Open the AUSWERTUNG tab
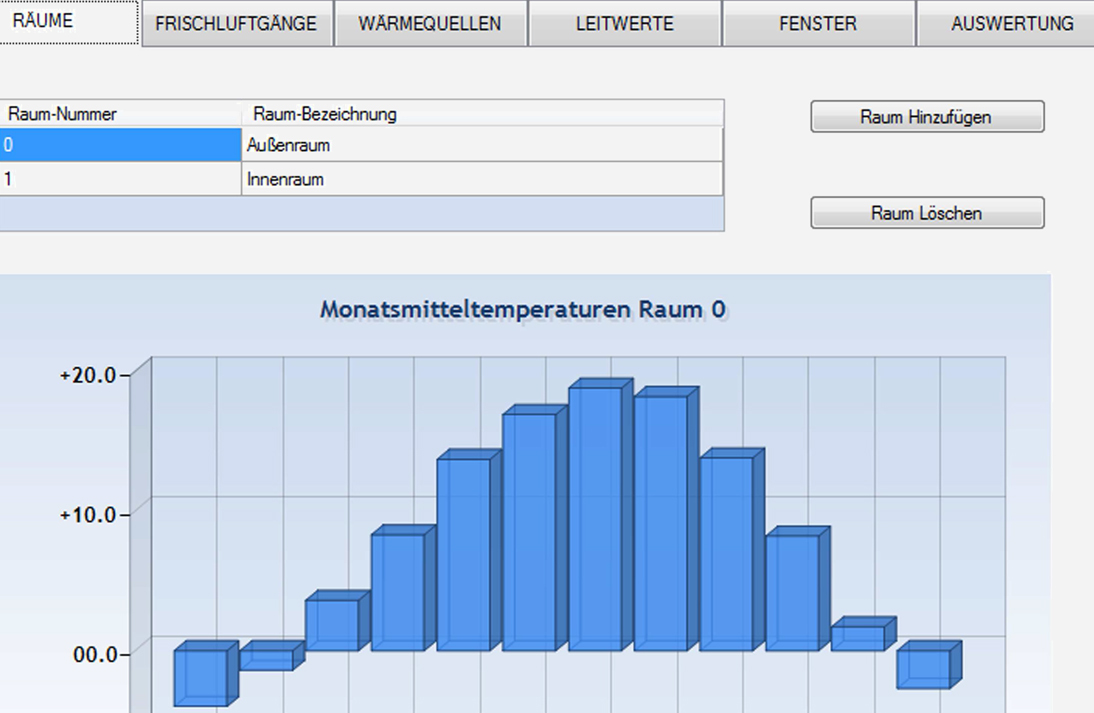The height and width of the screenshot is (713, 1094). coord(1012,24)
